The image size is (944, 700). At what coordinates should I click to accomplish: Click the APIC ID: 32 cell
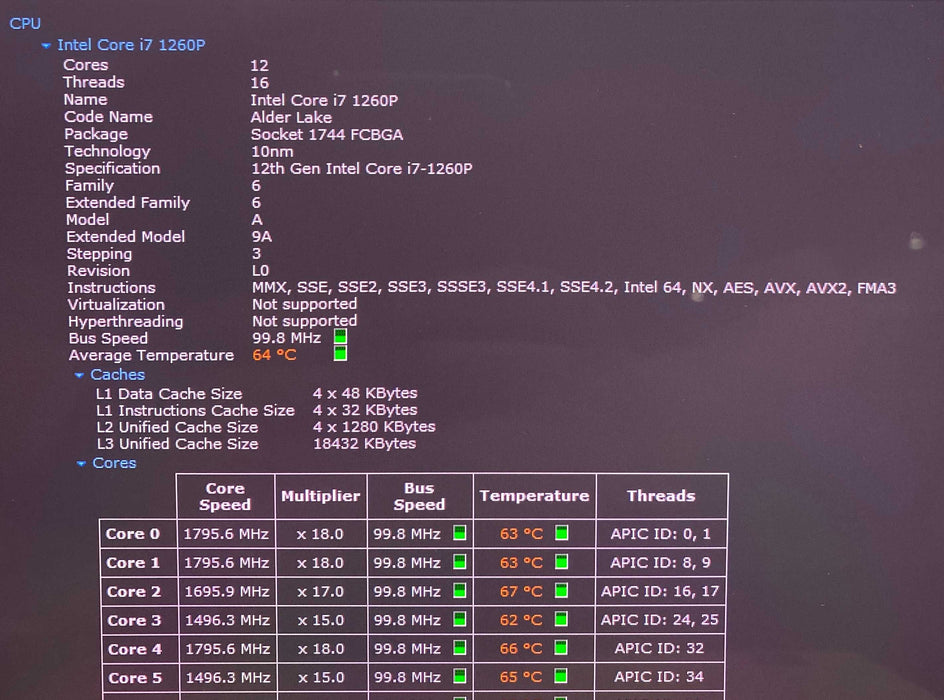pyautogui.click(x=659, y=648)
